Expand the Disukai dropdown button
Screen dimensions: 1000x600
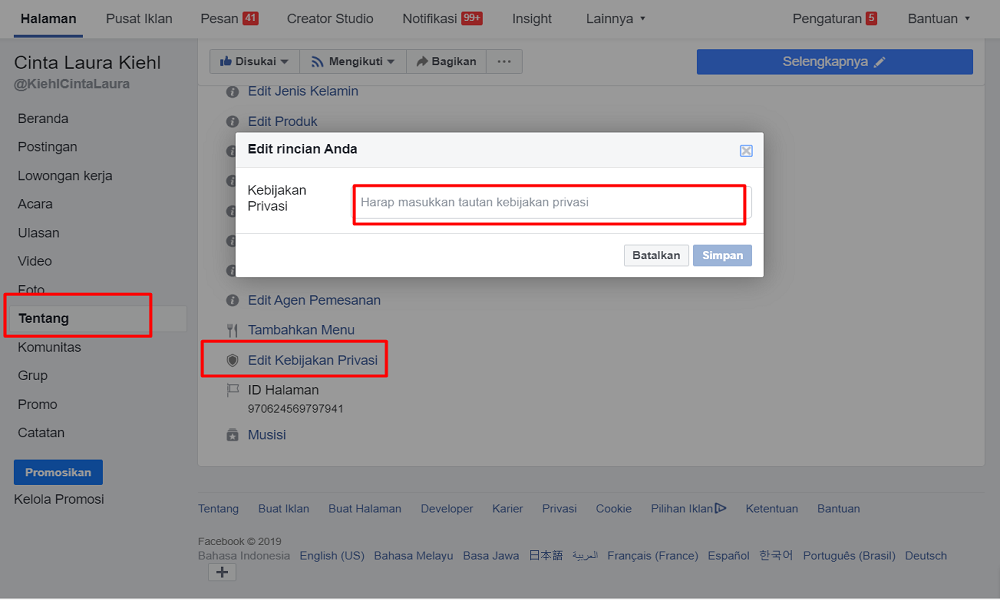pos(254,61)
